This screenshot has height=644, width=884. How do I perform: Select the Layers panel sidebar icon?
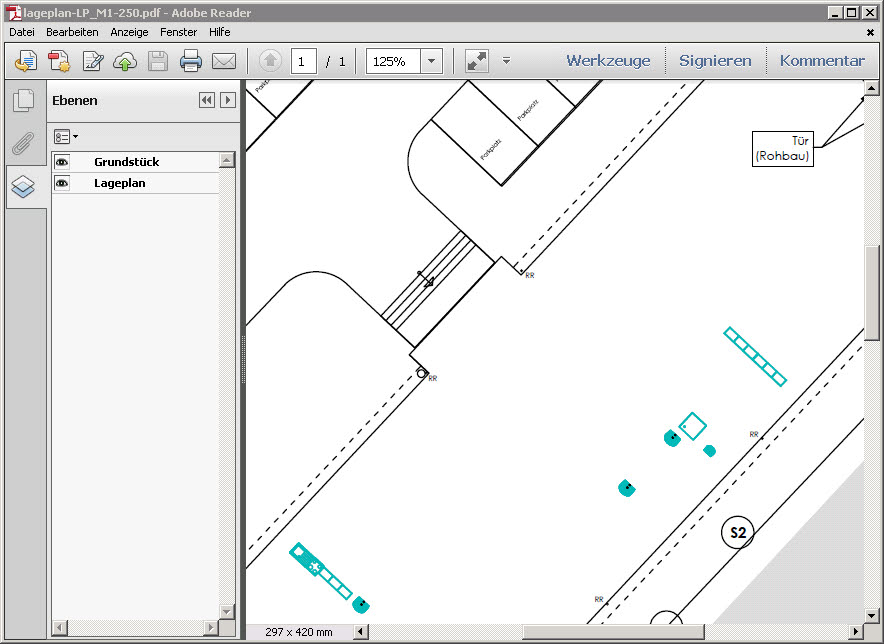pyautogui.click(x=23, y=186)
